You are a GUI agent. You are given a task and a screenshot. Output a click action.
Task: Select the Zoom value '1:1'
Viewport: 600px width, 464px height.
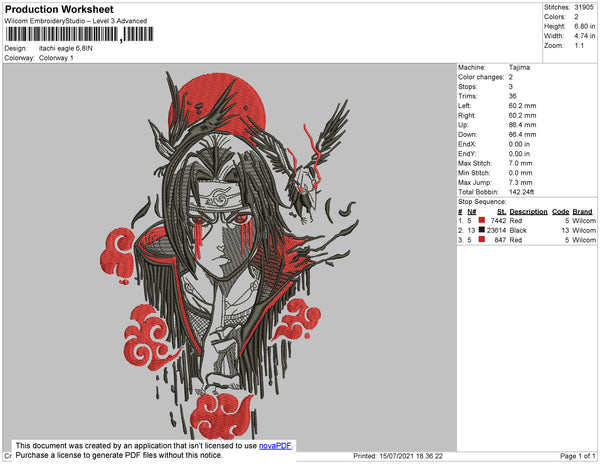pos(579,46)
